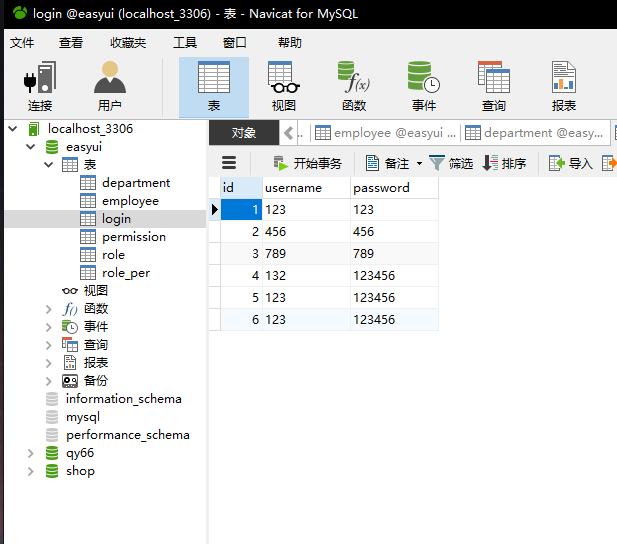Expand the 事件 events node
The width and height of the screenshot is (617, 544).
click(x=48, y=327)
